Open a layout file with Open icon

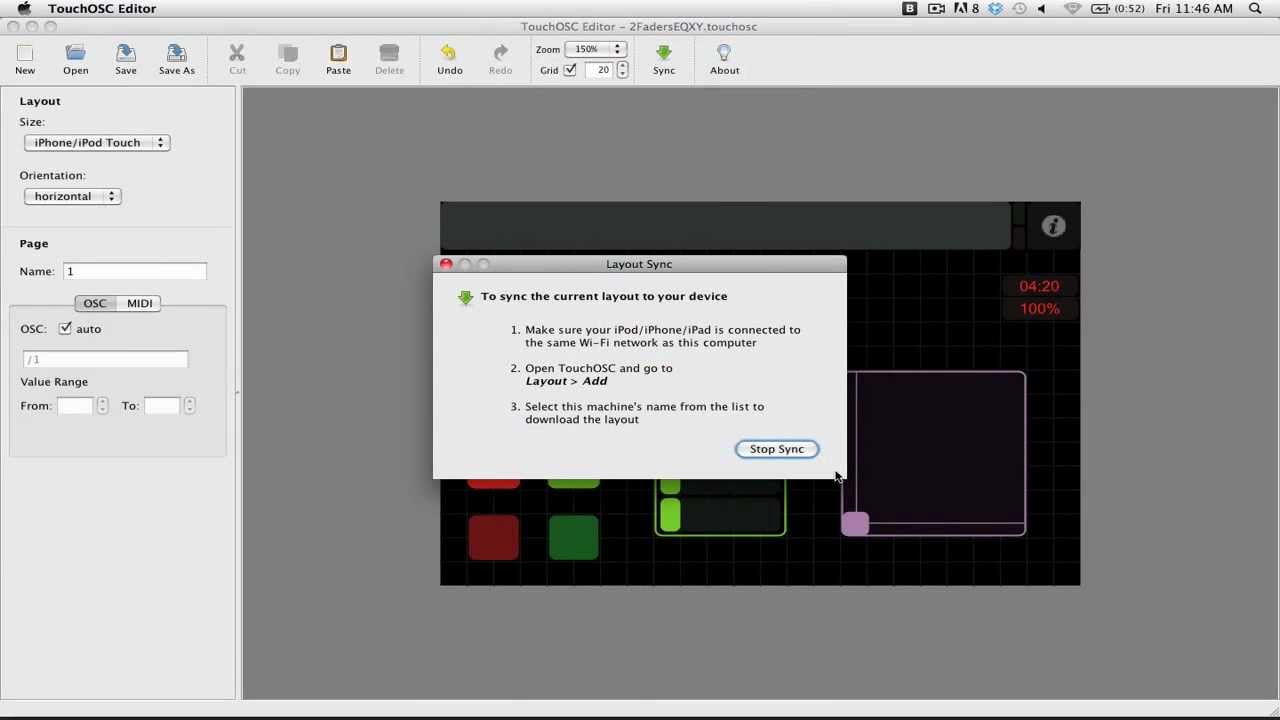tap(75, 54)
